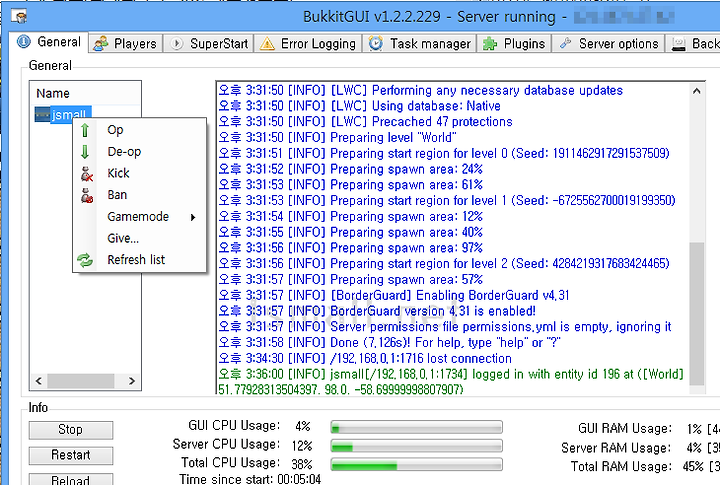Click green log line "jsmall logged in"

451,382
